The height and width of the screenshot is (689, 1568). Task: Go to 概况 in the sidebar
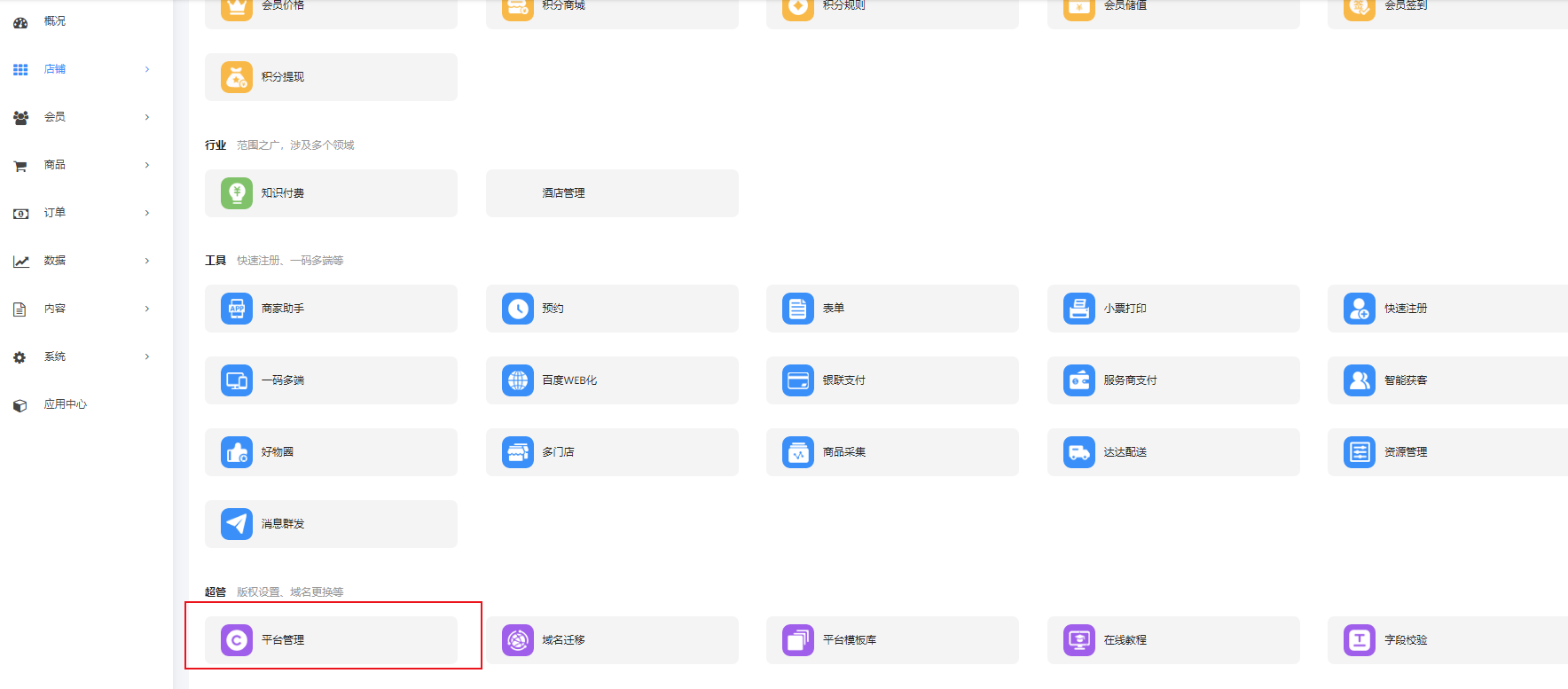pos(55,21)
